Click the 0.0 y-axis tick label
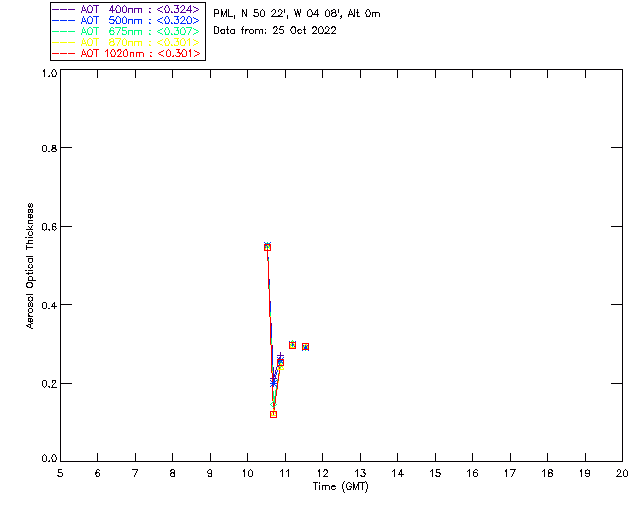 [49, 459]
